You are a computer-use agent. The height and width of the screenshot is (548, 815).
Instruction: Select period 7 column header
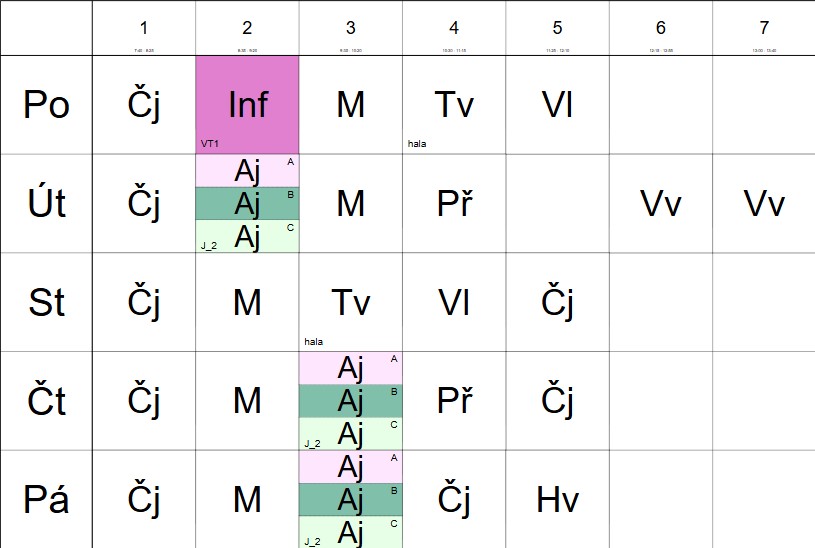point(764,29)
